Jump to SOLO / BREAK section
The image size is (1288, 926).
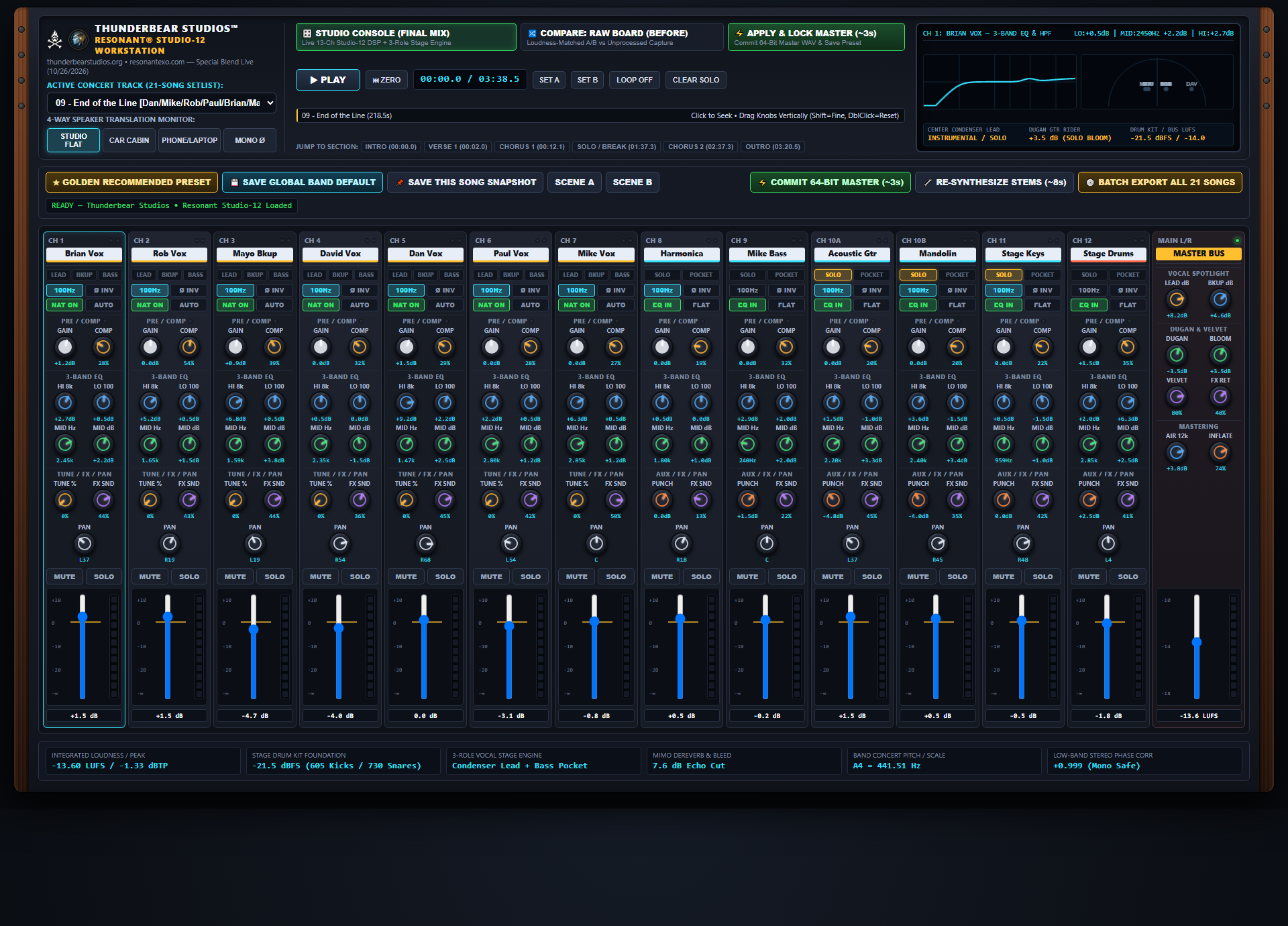(x=617, y=147)
